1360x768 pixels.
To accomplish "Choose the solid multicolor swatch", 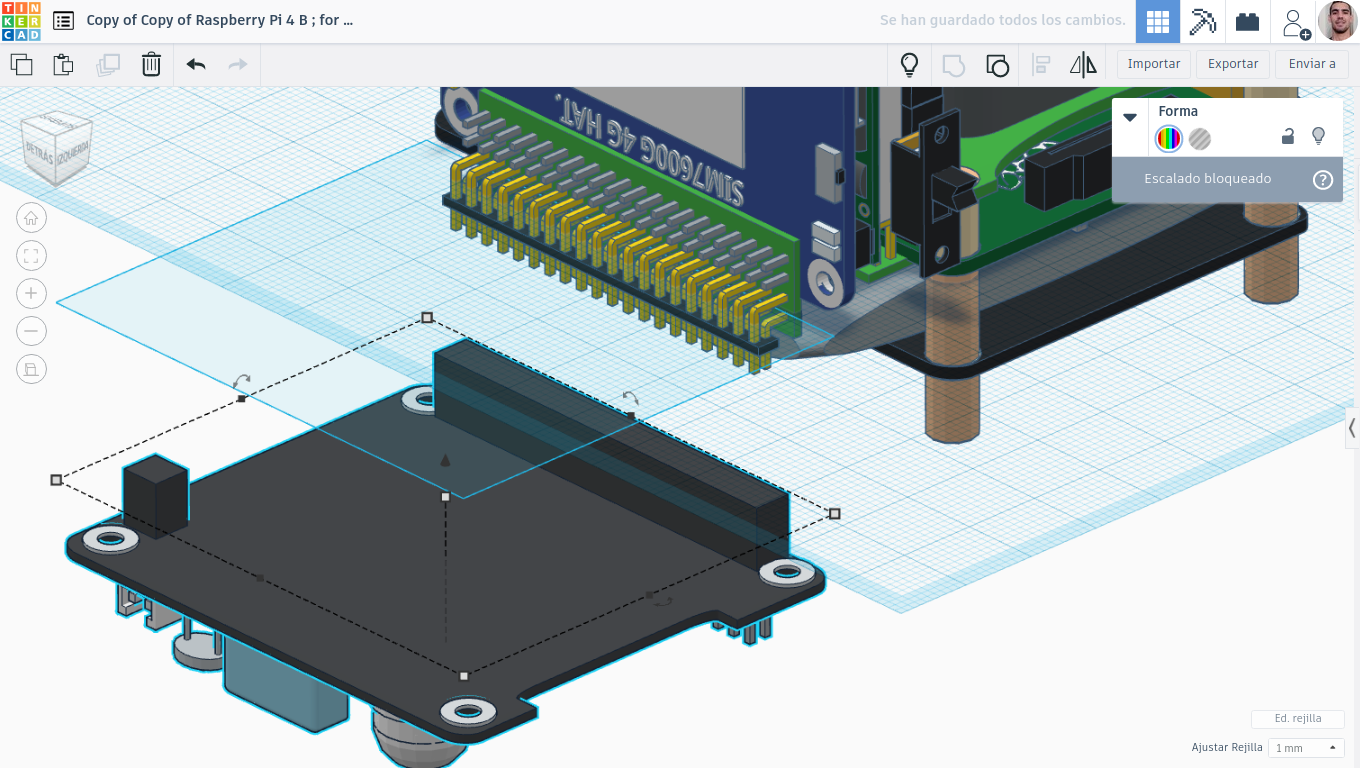I will [x=1168, y=139].
